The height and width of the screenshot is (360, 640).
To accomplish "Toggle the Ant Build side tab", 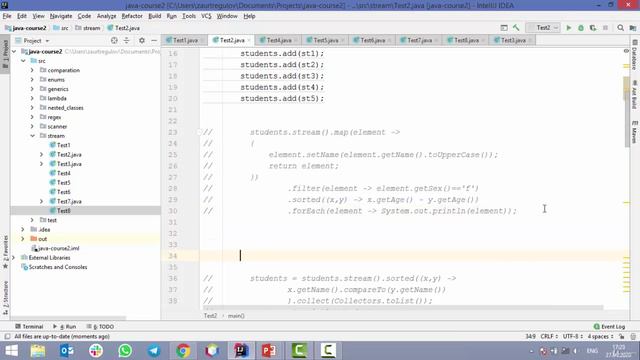I will coord(635,95).
